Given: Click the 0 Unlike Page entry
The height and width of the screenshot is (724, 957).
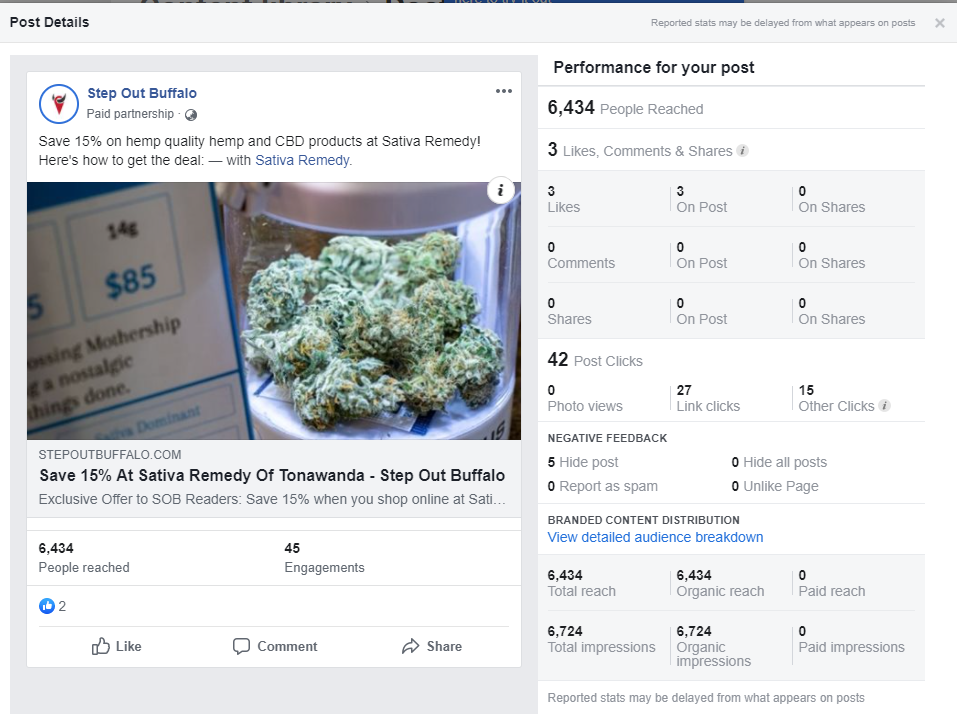Looking at the screenshot, I should (775, 487).
